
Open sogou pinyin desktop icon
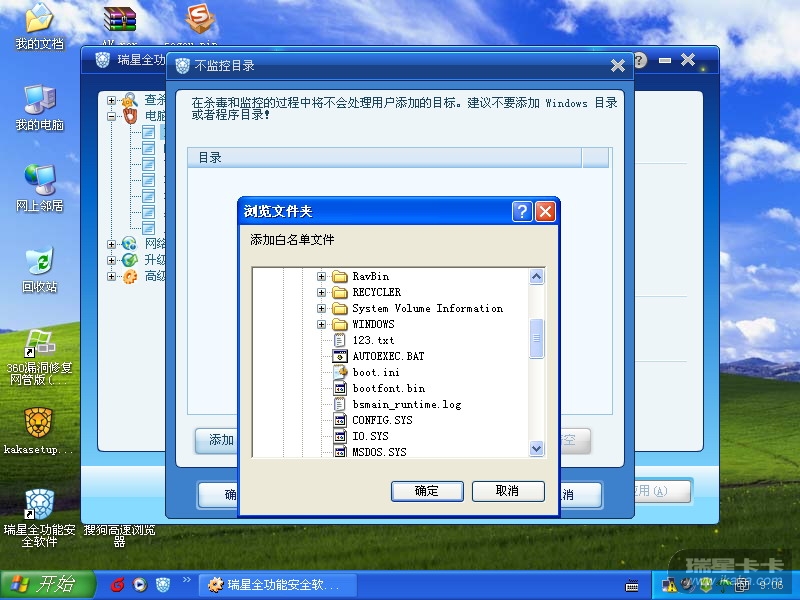[199, 20]
